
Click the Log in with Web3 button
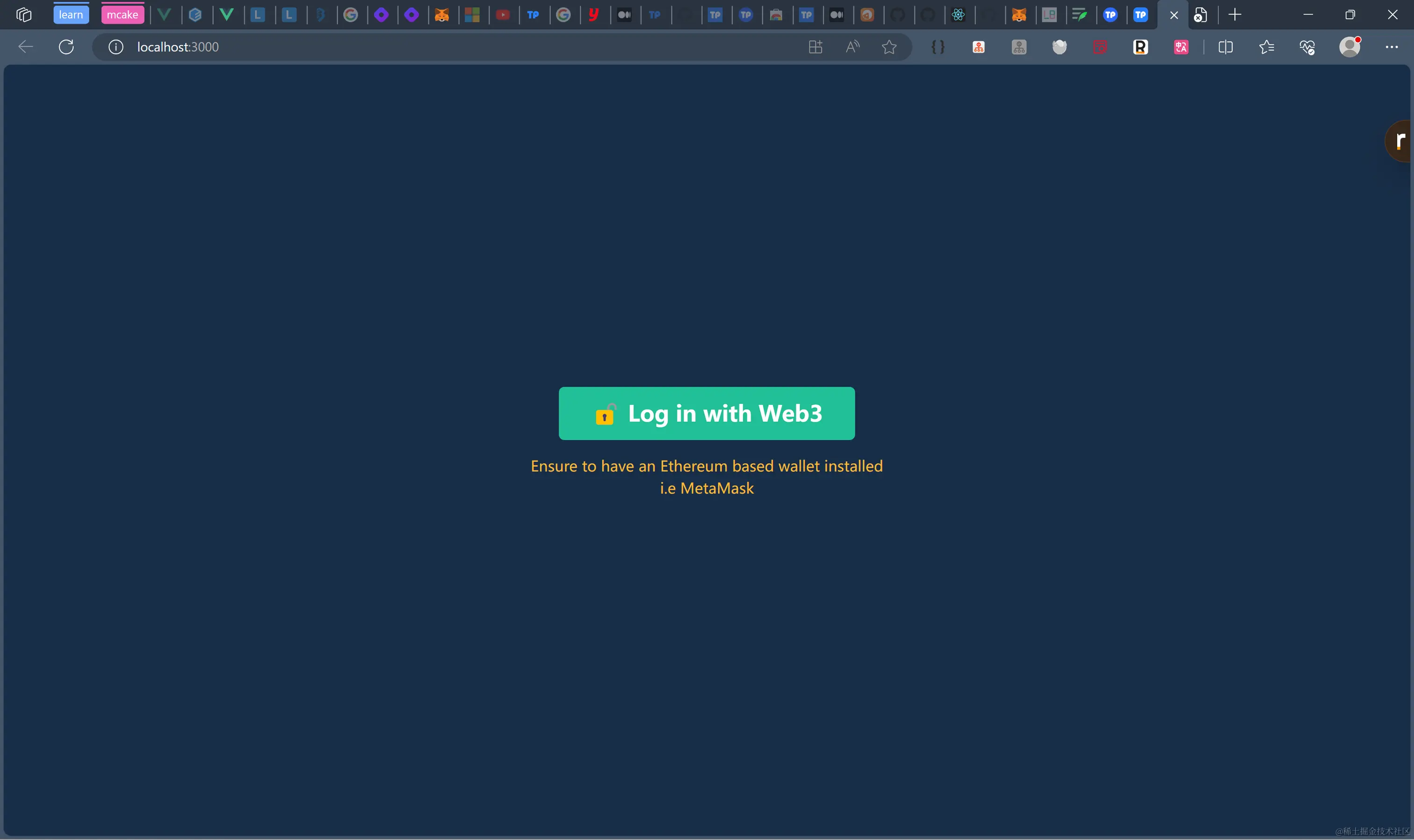707,413
